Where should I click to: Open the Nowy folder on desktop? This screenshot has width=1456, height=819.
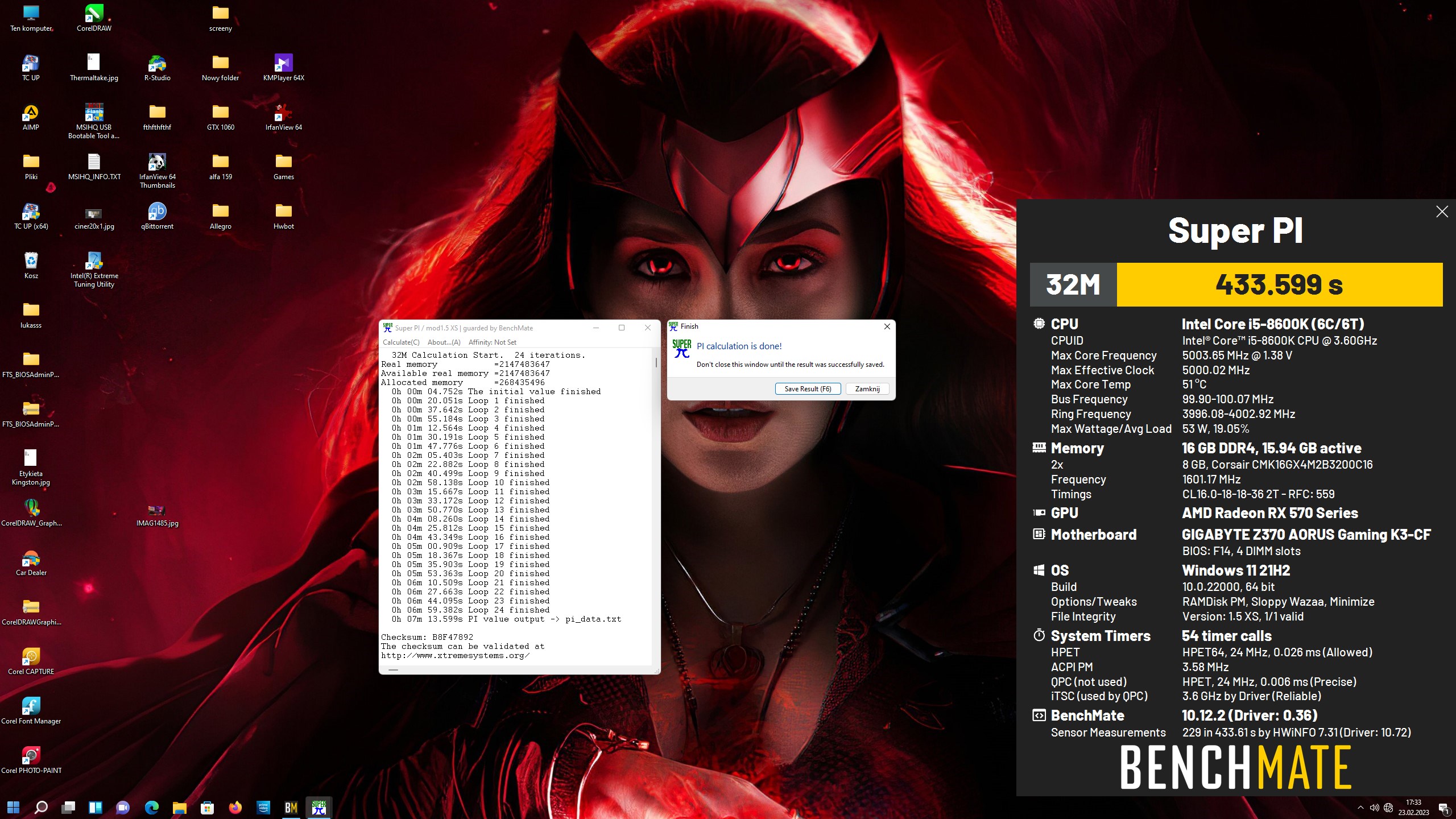tap(220, 67)
